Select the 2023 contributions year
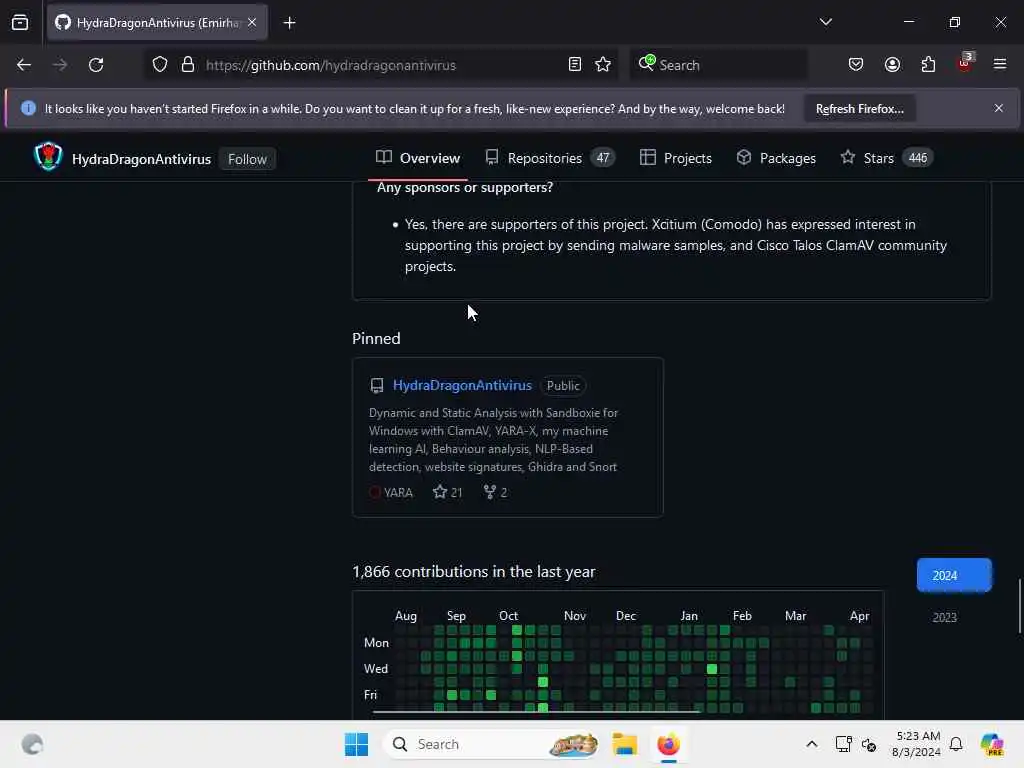 pyautogui.click(x=944, y=617)
